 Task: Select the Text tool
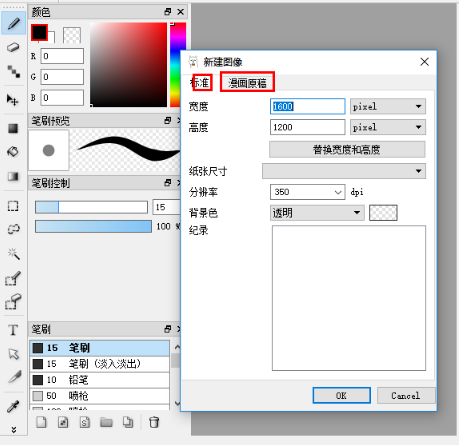pos(13,330)
